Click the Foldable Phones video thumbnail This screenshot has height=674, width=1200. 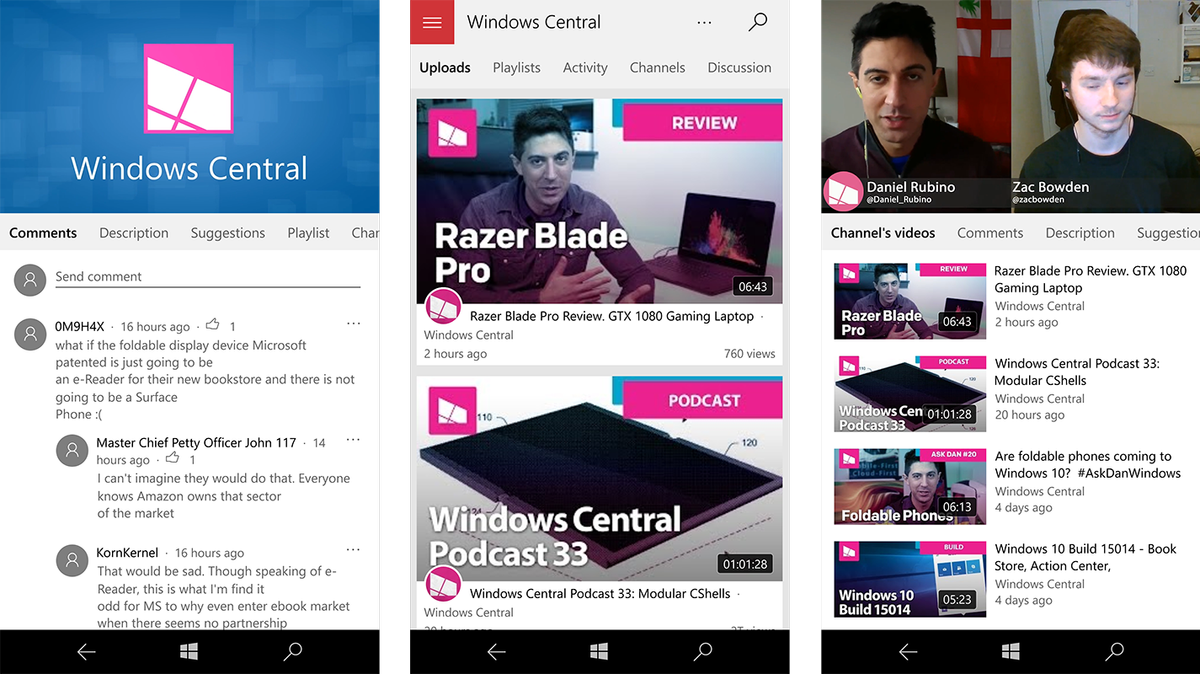click(x=908, y=486)
